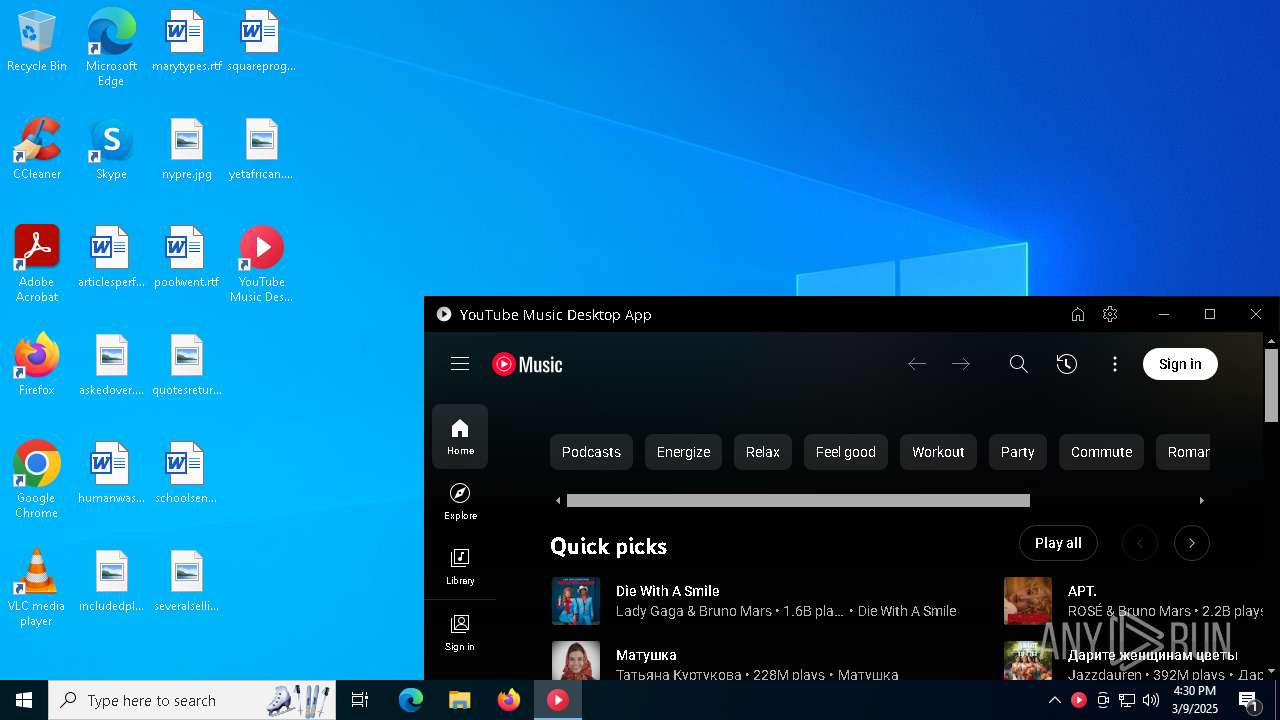The image size is (1280, 720).
Task: Click right arrow of chips scrollbar
Action: [x=1201, y=500]
